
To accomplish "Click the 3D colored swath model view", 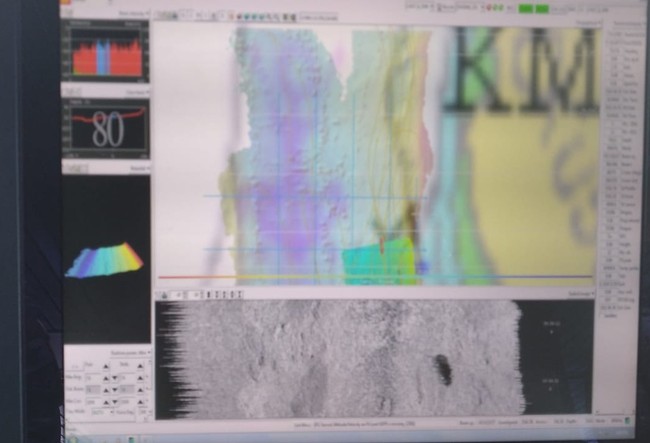I will pos(104,262).
